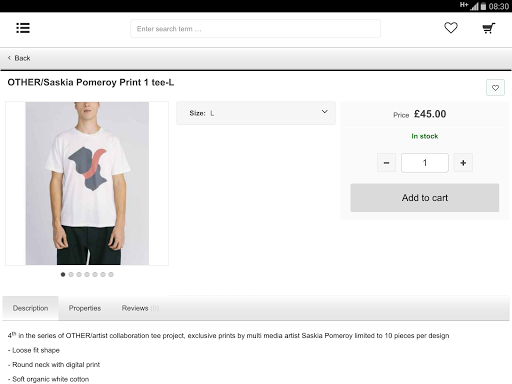This screenshot has height=384, width=512.
Task: Add product to favorites with heart button
Action: pyautogui.click(x=495, y=88)
